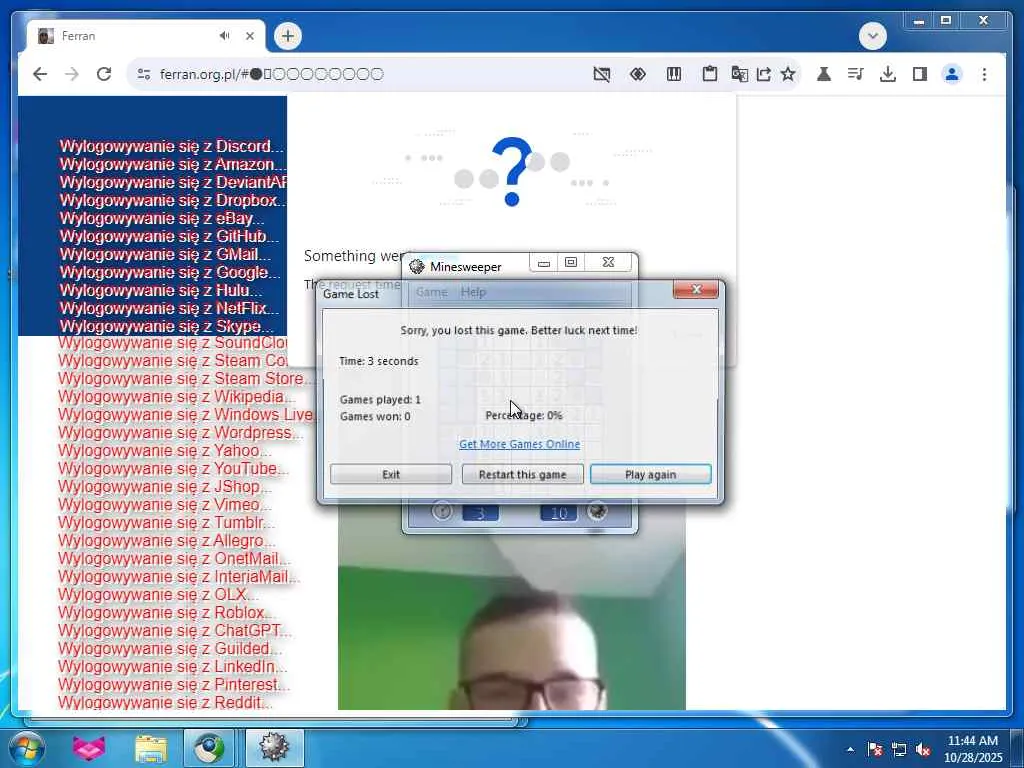The image size is (1024, 768).
Task: Close the Ferran tab
Action: tap(249, 36)
